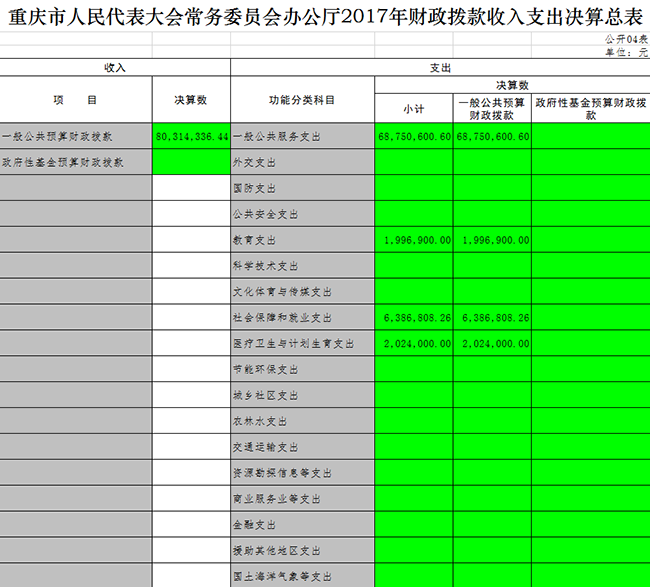Screen dimensions: 650x587
Task: Select 2,024,000.00 in the 小计 column
Action: coord(414,344)
